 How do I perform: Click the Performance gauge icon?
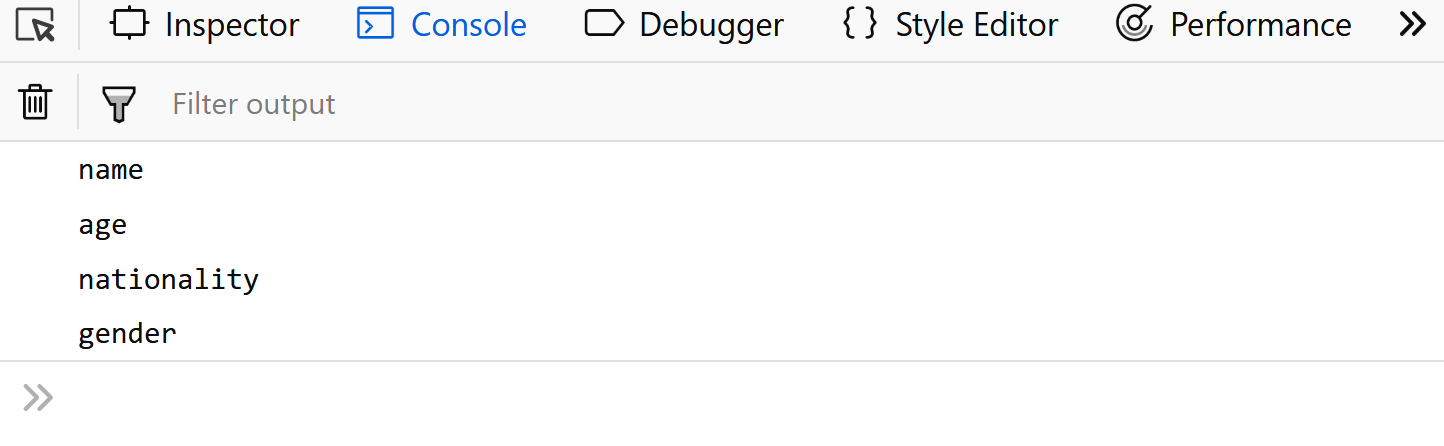[x=1135, y=24]
